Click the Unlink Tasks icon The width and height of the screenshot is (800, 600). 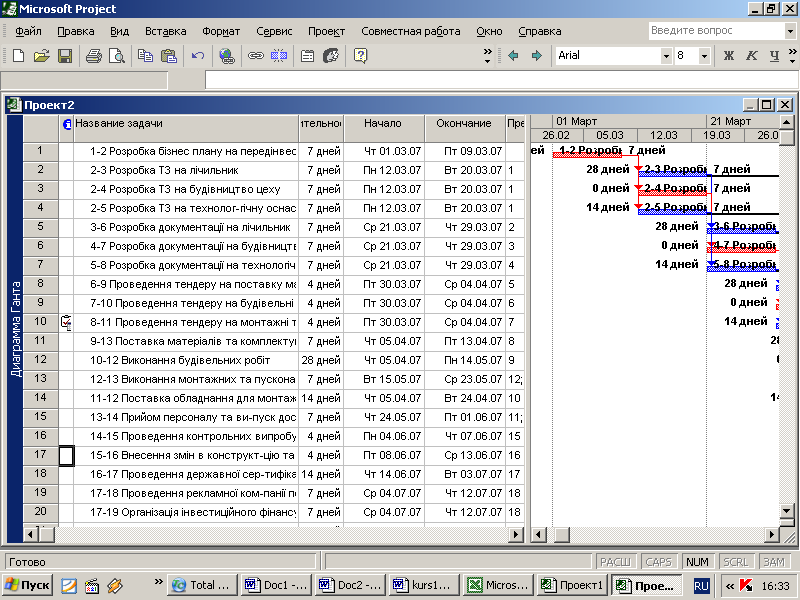[278, 56]
